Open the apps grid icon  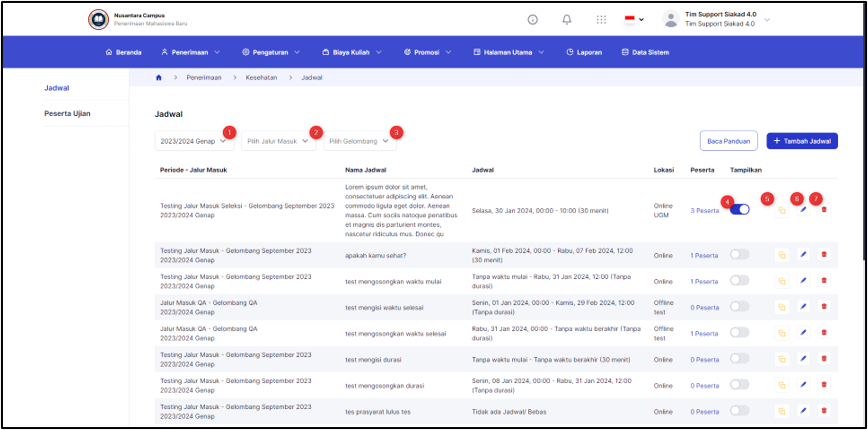click(601, 20)
